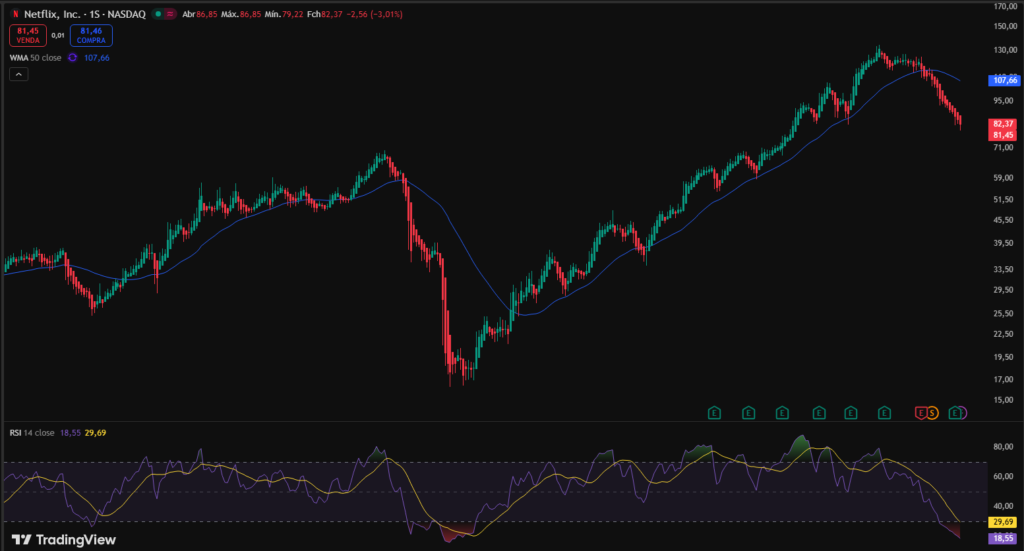Click the pink approximate-equals data icon
This screenshot has width=1024, height=551.
[x=170, y=14]
